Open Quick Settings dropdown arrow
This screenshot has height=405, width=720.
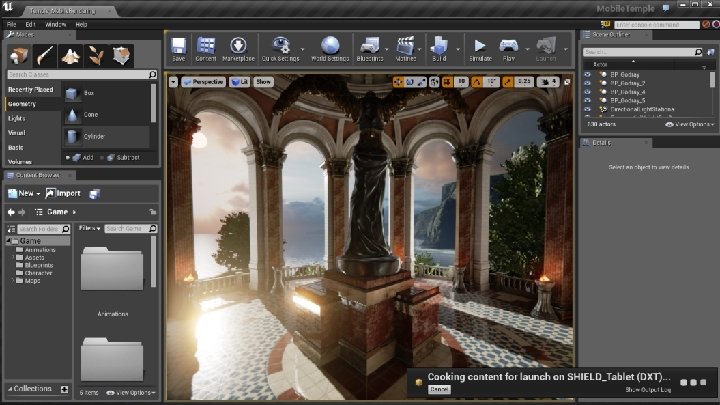(x=302, y=49)
